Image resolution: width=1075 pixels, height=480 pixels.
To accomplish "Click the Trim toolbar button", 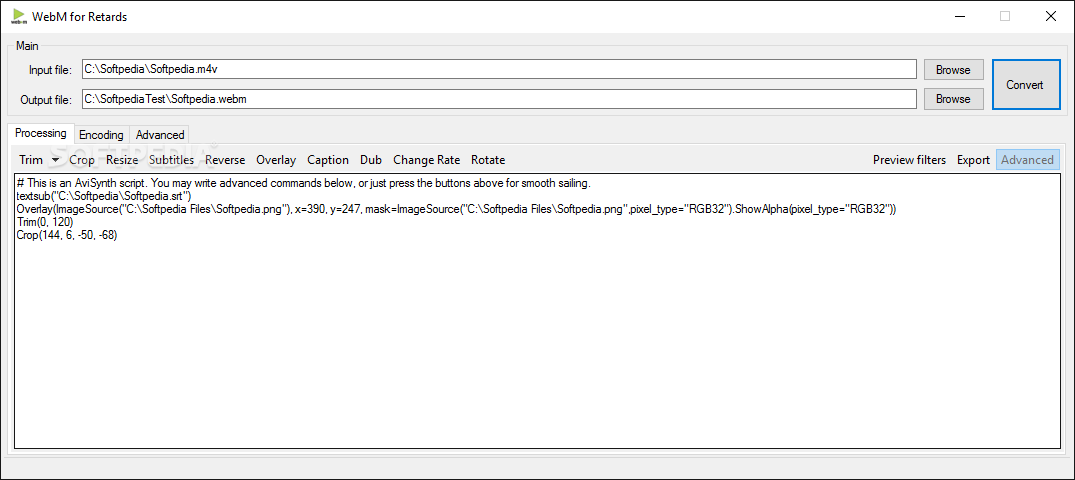I will 31,160.
